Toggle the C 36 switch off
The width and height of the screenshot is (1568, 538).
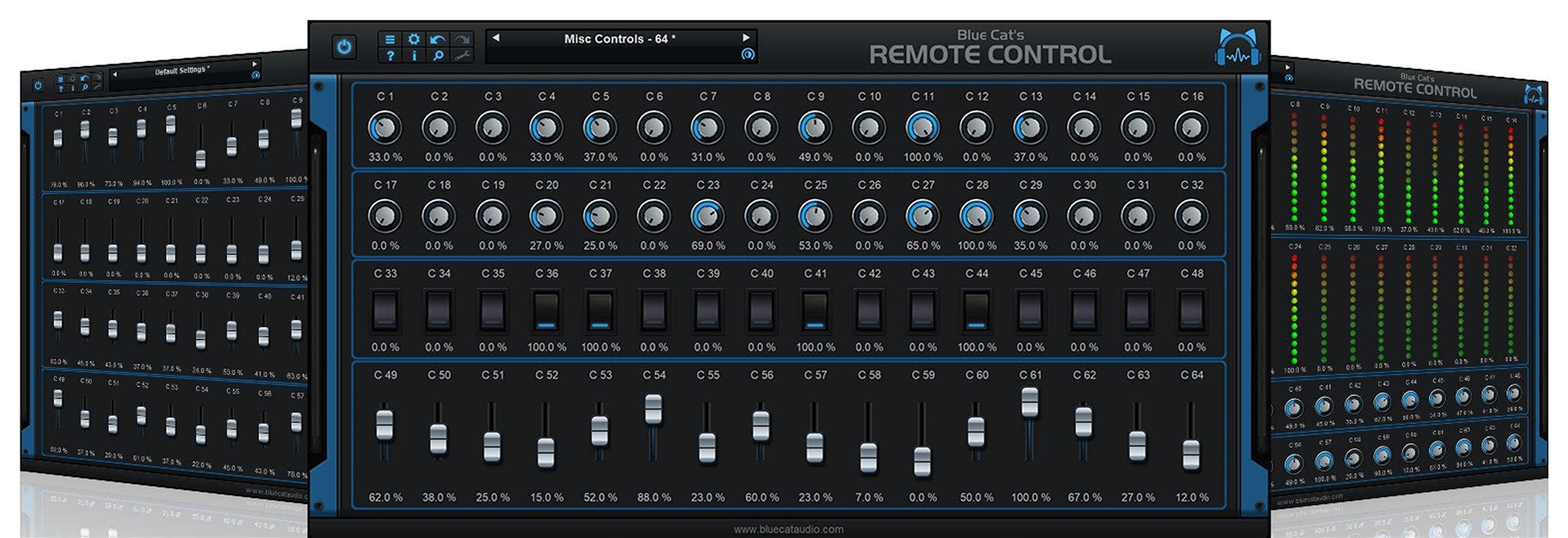pyautogui.click(x=546, y=311)
